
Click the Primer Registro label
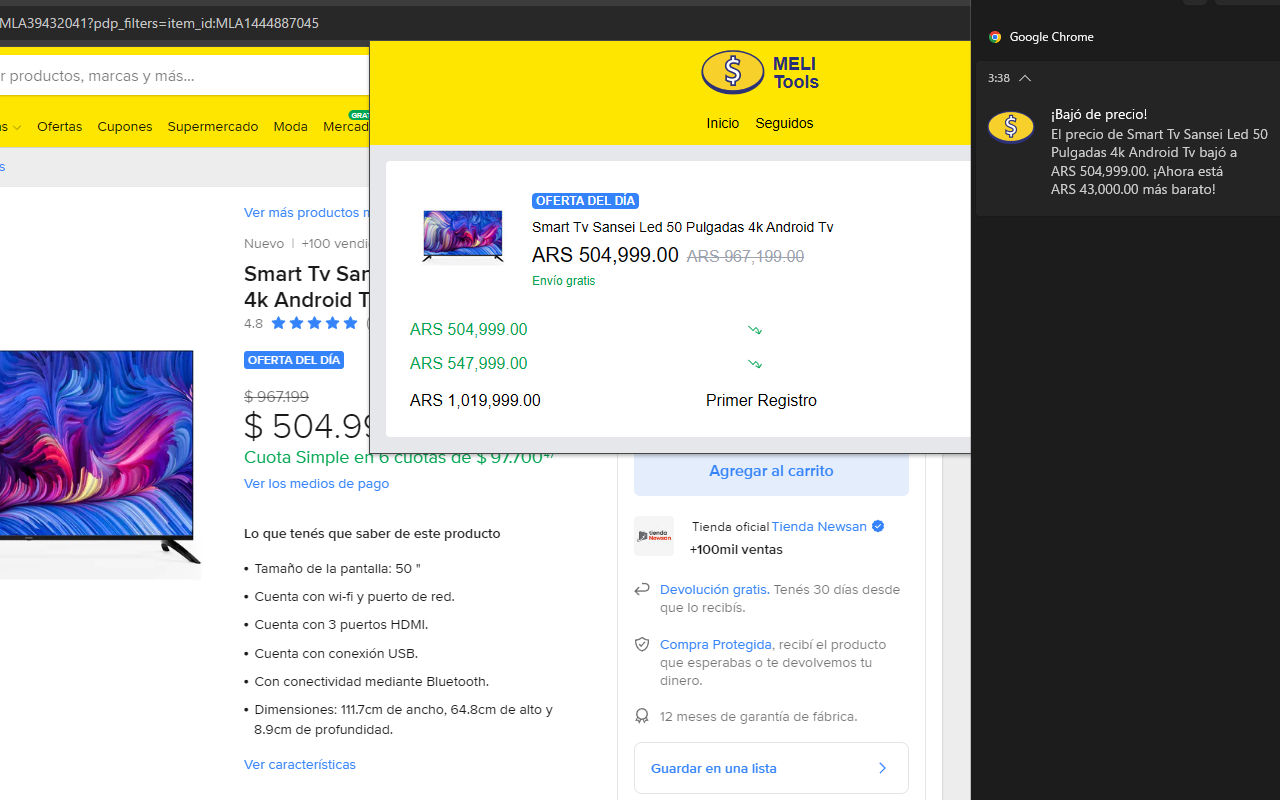(x=761, y=400)
